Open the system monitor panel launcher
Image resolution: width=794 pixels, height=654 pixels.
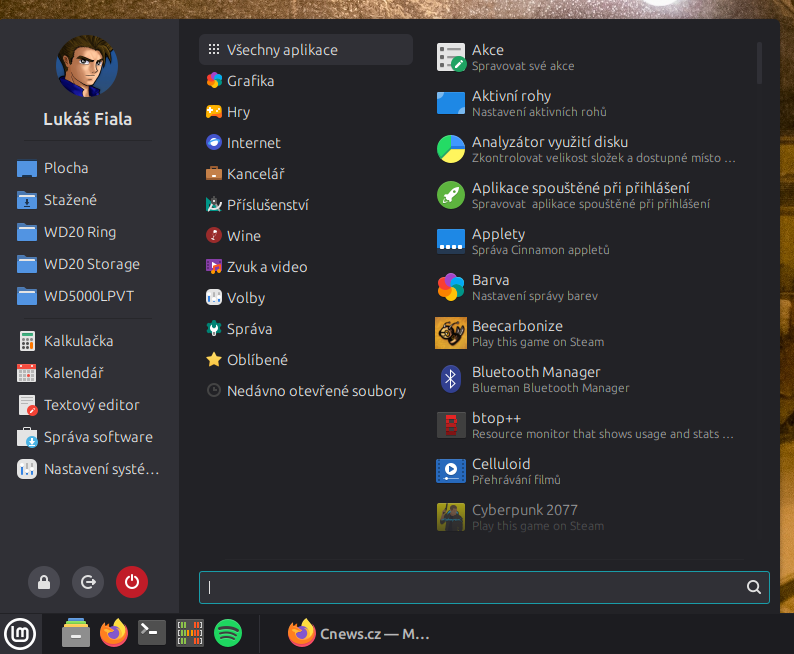tap(190, 633)
